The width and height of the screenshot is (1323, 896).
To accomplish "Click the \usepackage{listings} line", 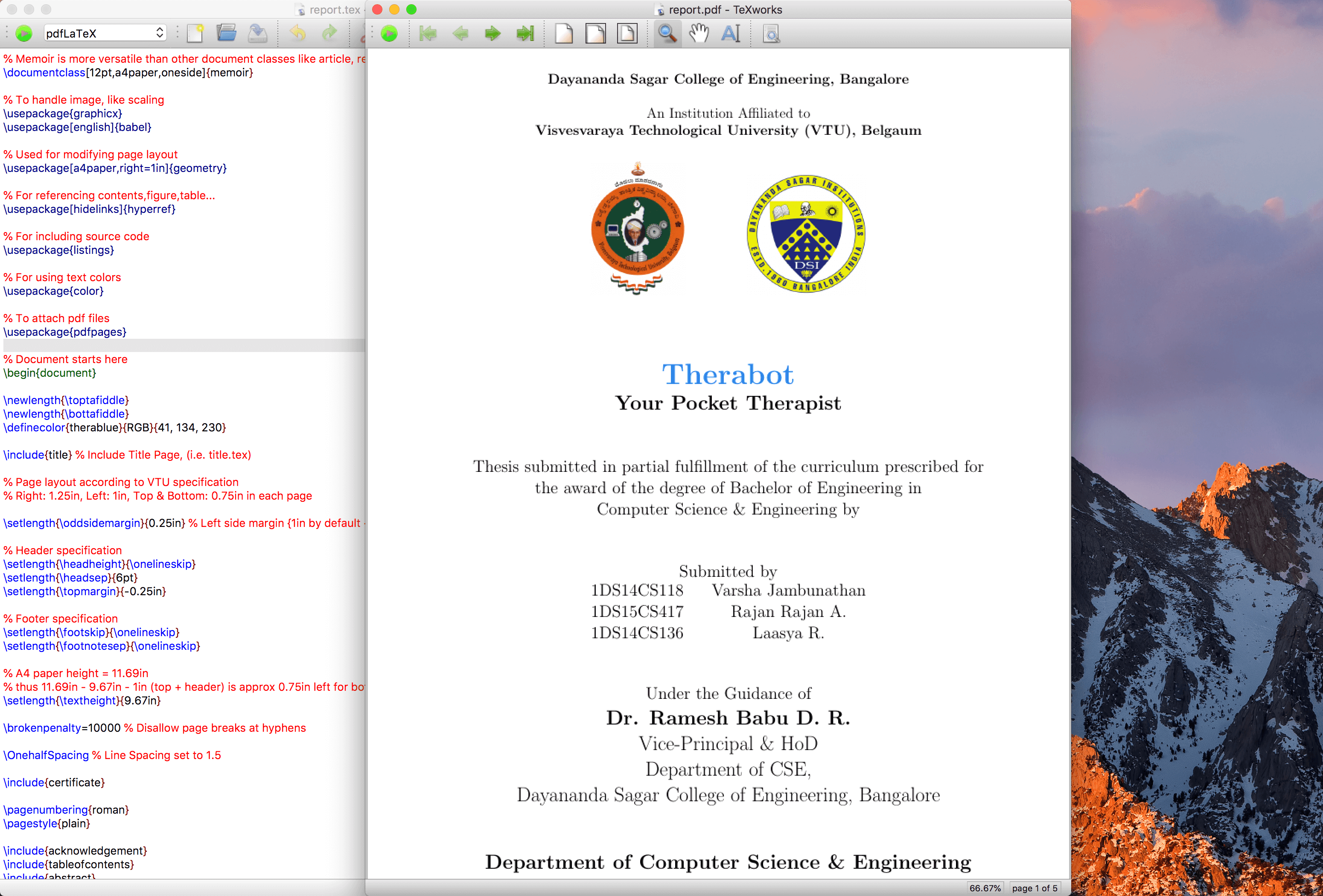I will (58, 250).
